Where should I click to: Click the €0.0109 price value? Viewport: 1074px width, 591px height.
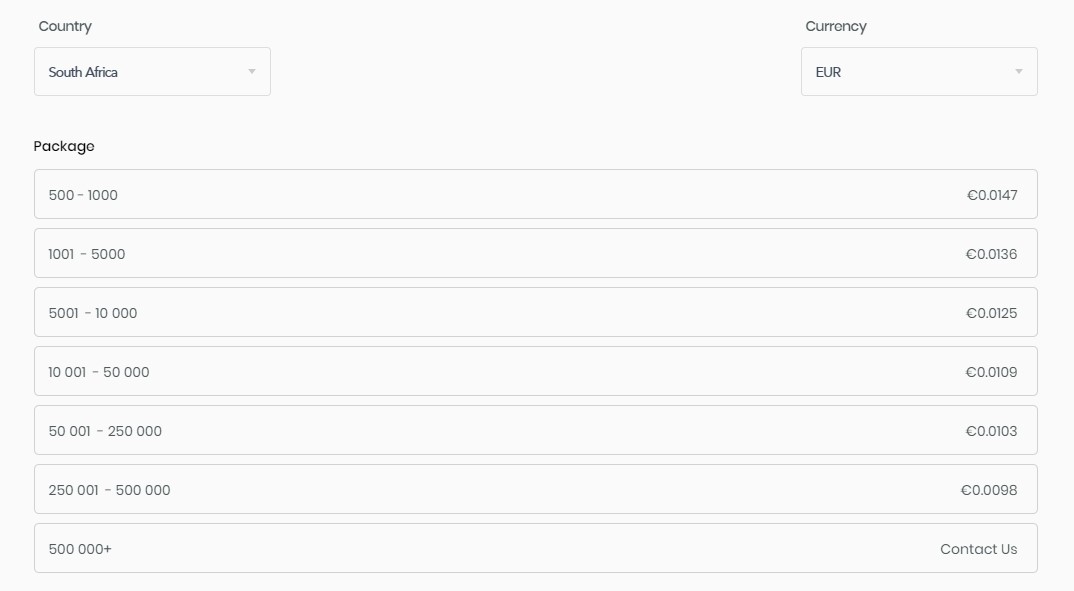(991, 372)
